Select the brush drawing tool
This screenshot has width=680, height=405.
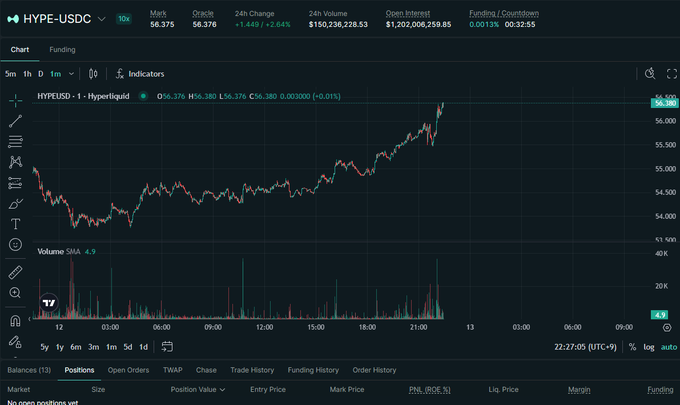[x=15, y=203]
